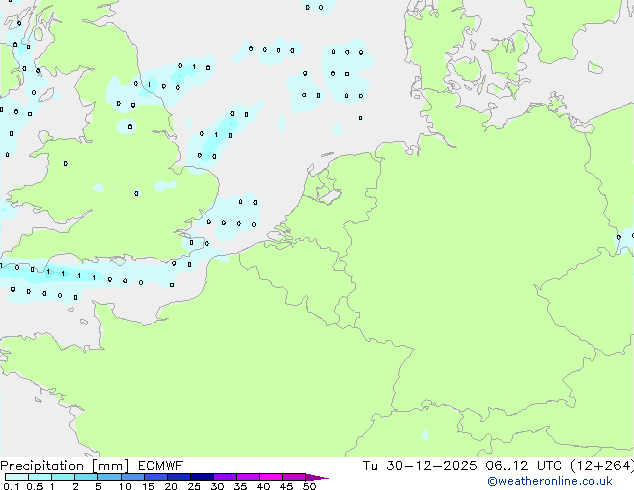The height and width of the screenshot is (490, 634).
Task: Click the above-50 mm arrow-shaped legend tip
Action: pos(317,477)
